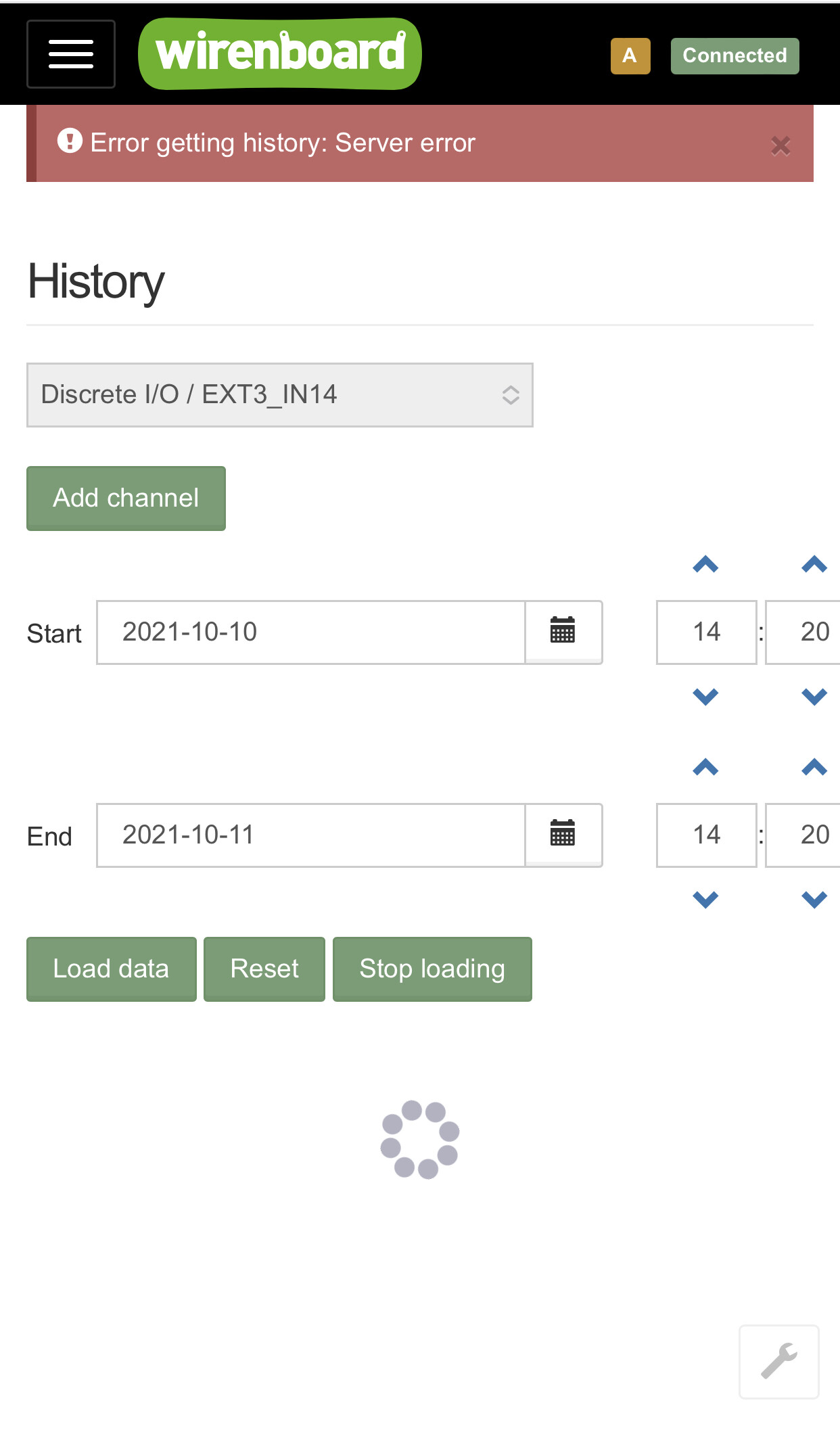The image size is (840, 1455).
Task: Open the hamburger navigation menu
Action: coord(71,54)
